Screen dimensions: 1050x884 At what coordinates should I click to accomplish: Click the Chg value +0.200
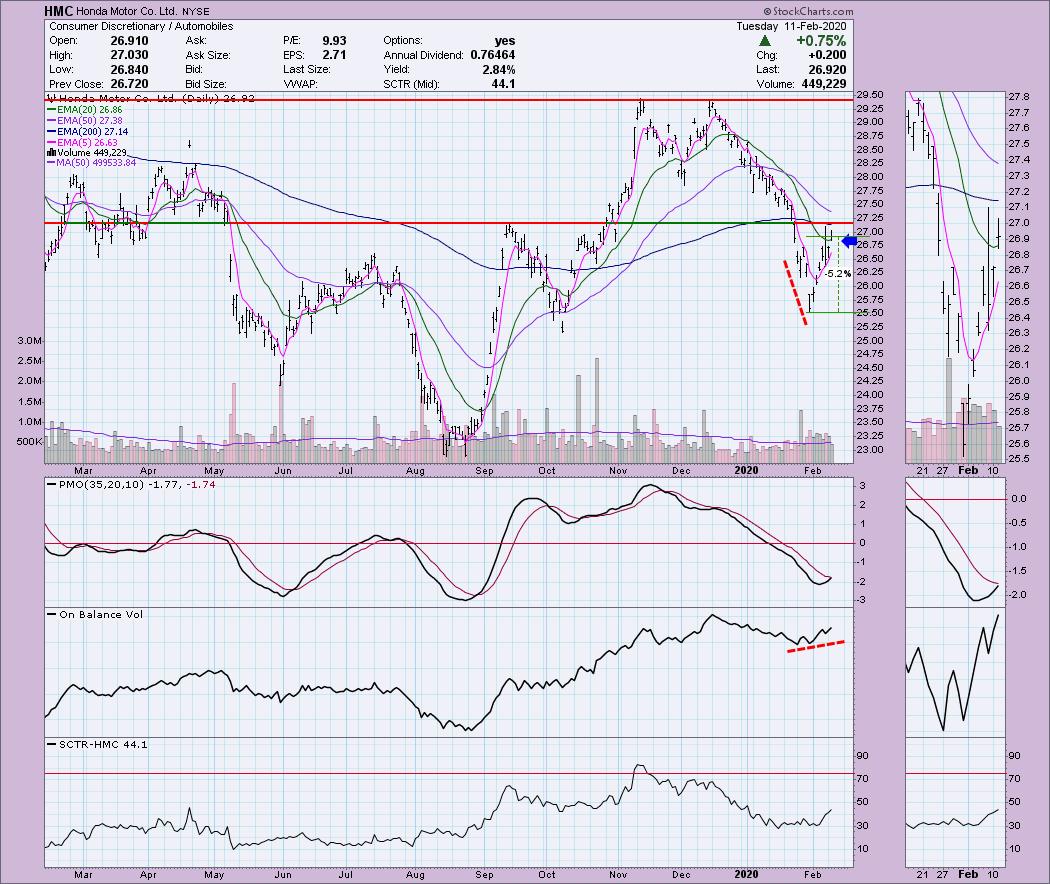[x=829, y=55]
